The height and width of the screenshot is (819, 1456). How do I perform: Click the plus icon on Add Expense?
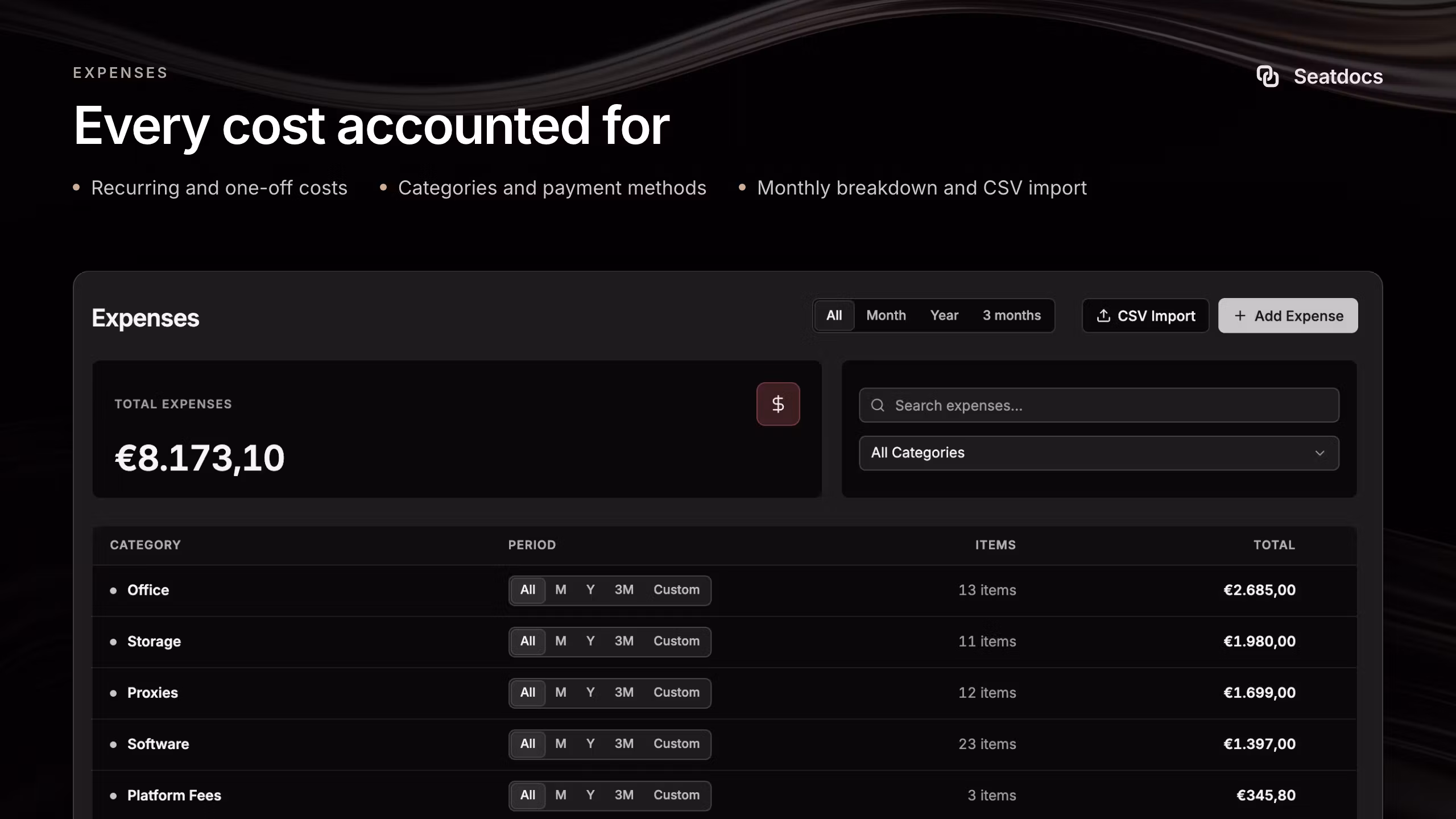point(1240,316)
